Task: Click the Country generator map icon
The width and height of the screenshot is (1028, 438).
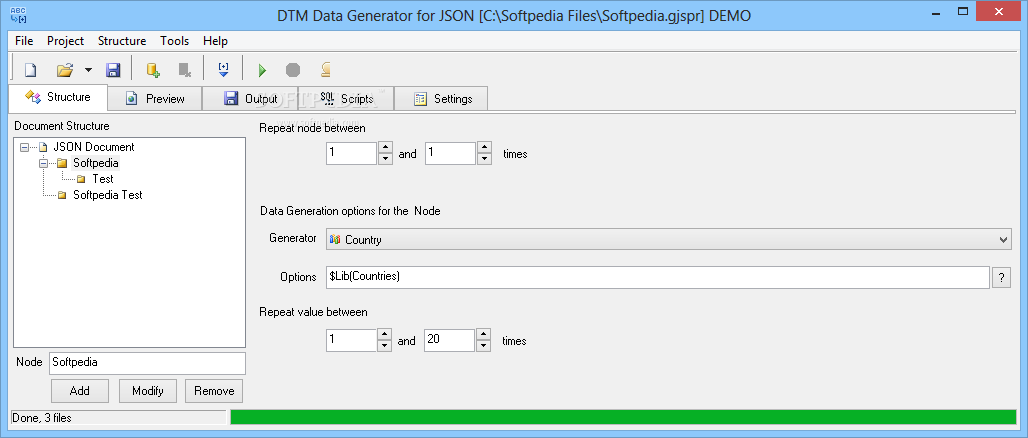Action: [x=336, y=240]
